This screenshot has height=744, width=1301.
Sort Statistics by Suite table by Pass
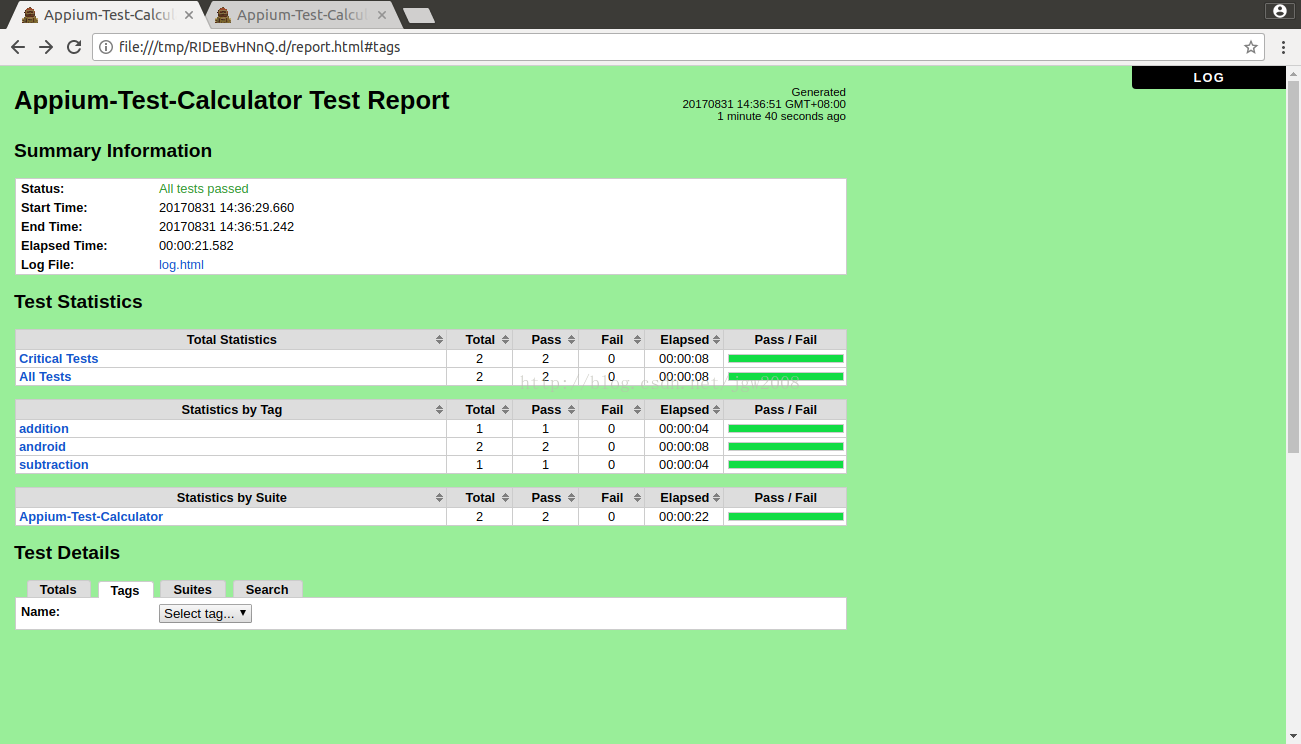point(546,498)
